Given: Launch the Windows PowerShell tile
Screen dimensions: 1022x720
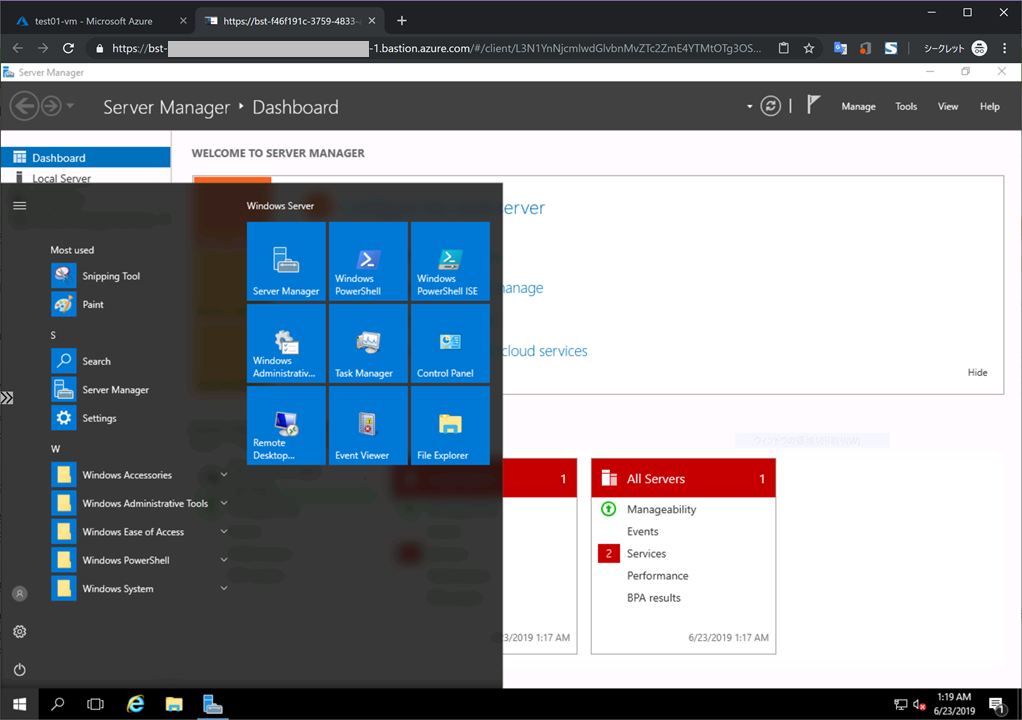Looking at the screenshot, I should (368, 261).
